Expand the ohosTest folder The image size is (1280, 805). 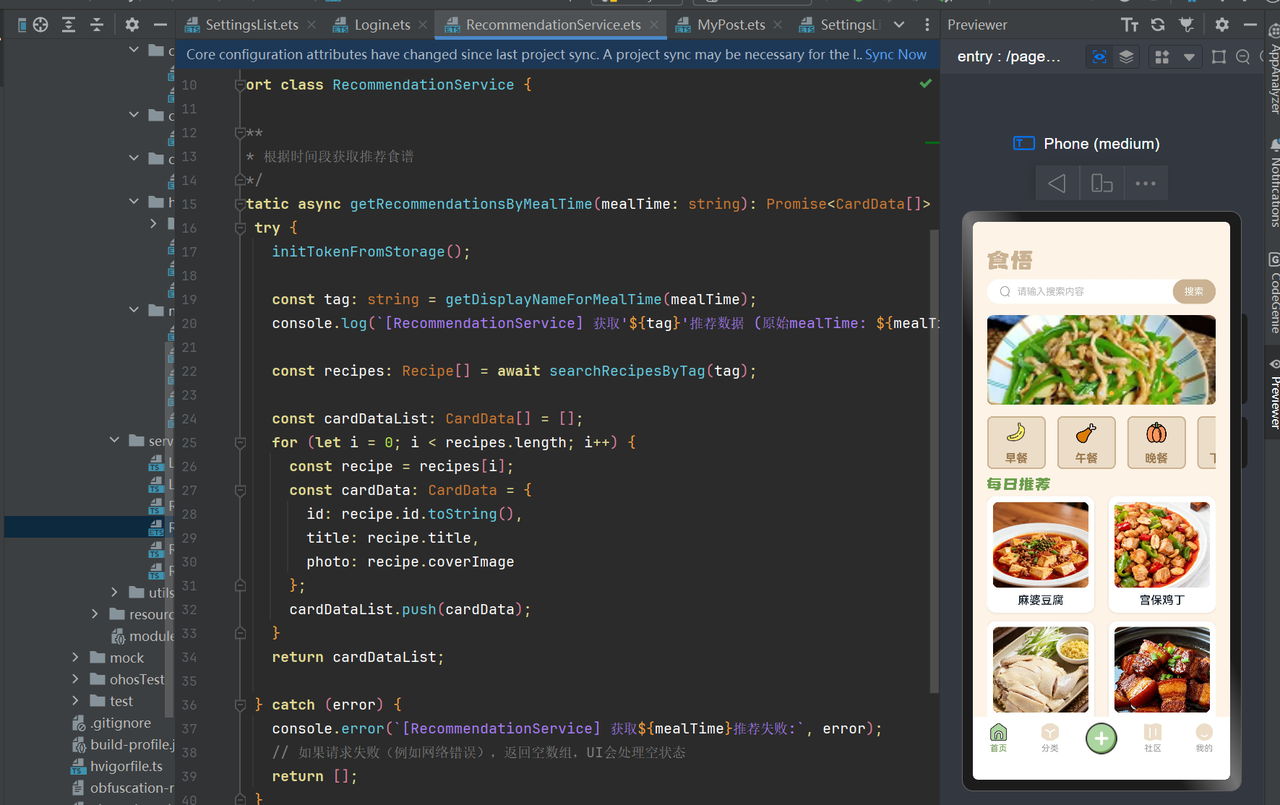tap(76, 679)
